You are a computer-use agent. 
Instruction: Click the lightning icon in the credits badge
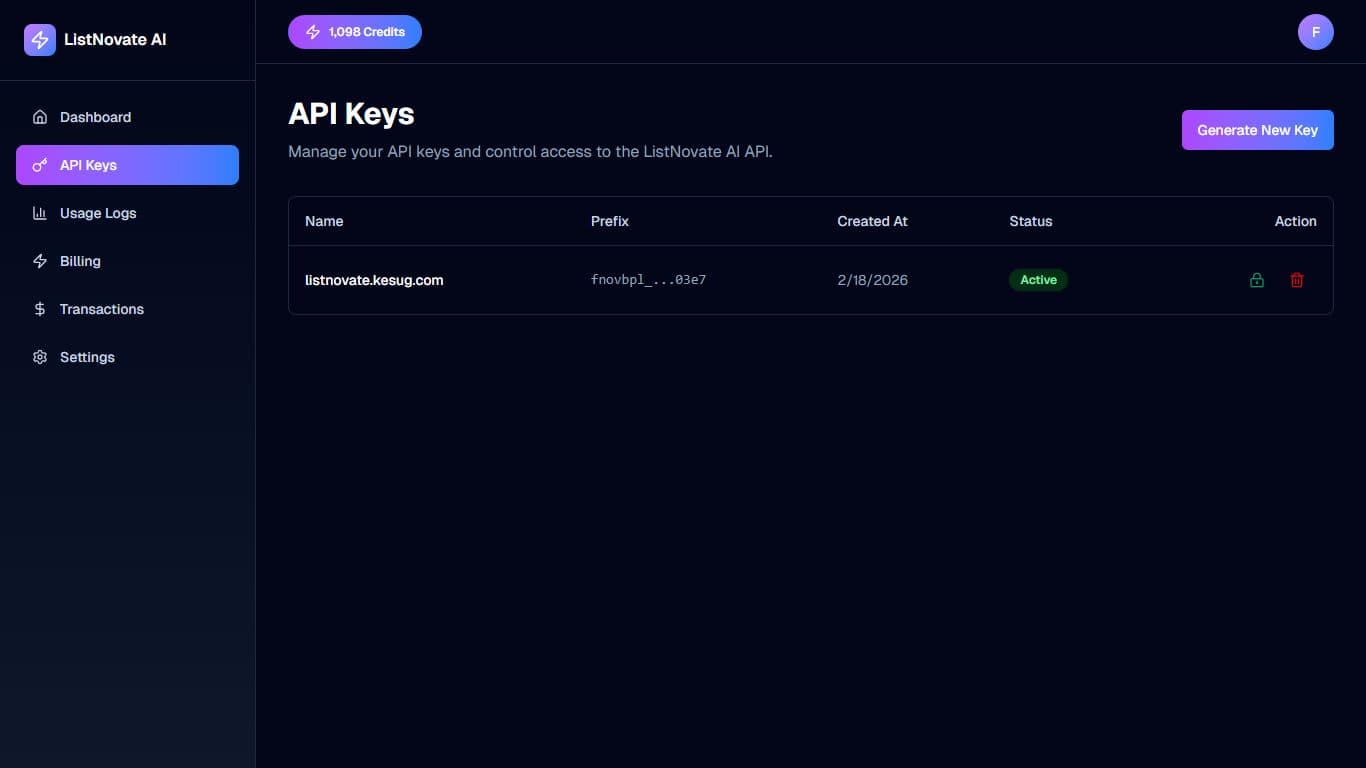click(311, 31)
